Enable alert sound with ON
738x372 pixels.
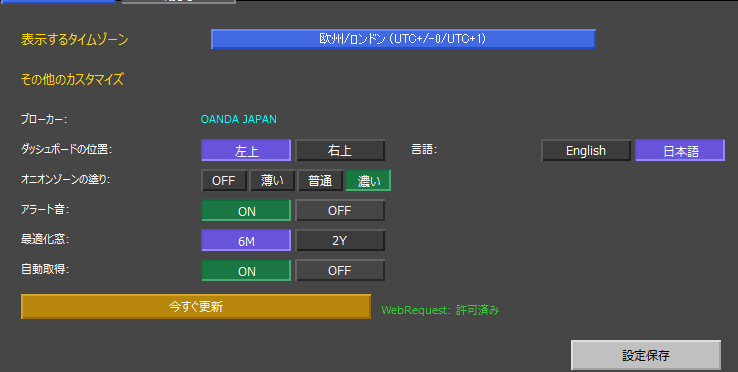tap(246, 210)
